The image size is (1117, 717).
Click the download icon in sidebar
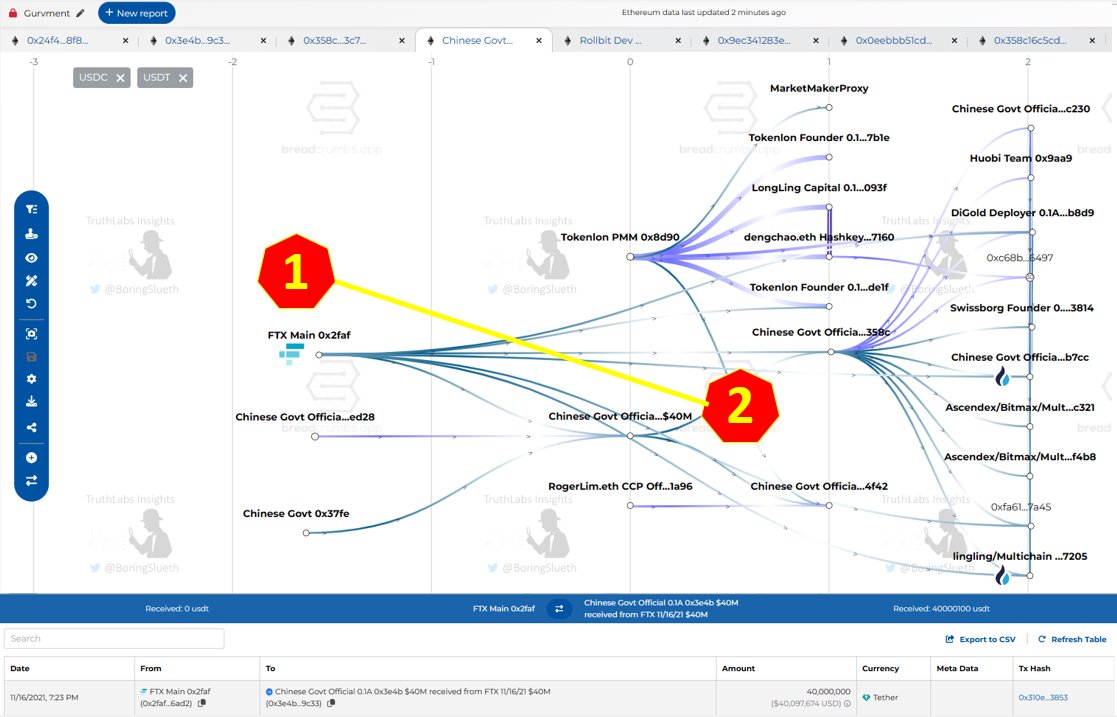(x=31, y=402)
